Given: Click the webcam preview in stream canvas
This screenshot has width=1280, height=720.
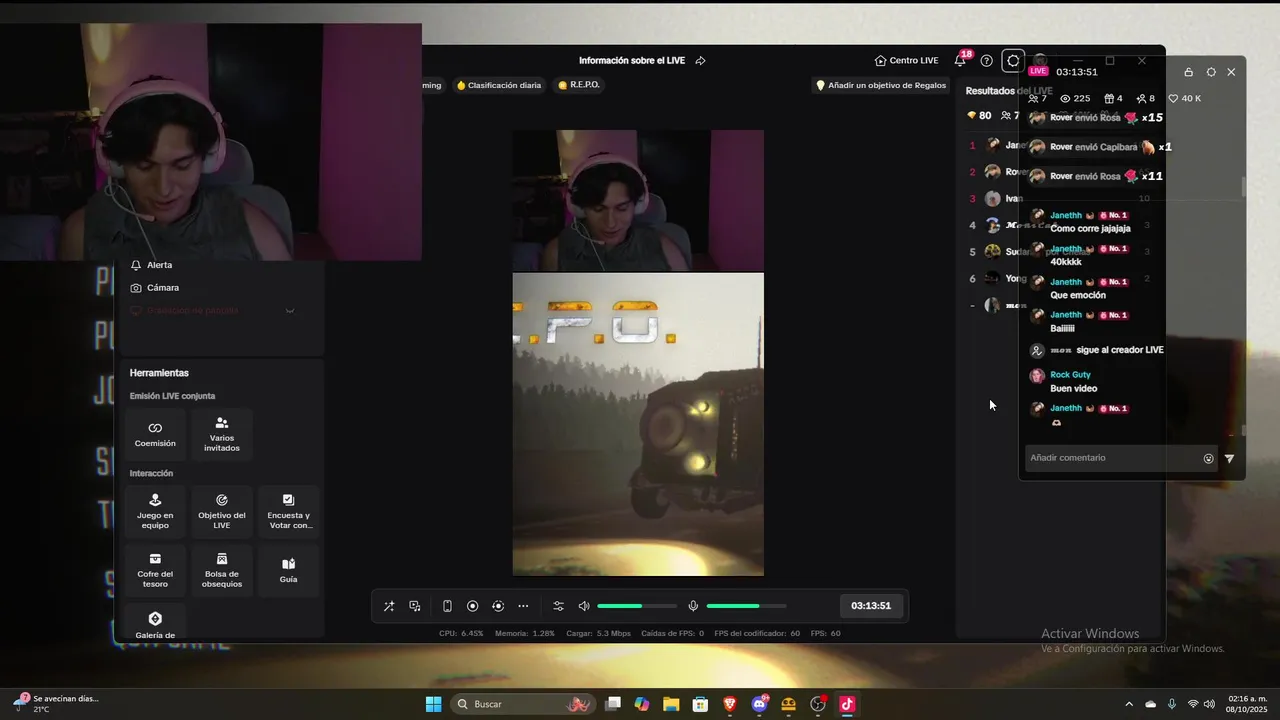Looking at the screenshot, I should pos(638,200).
